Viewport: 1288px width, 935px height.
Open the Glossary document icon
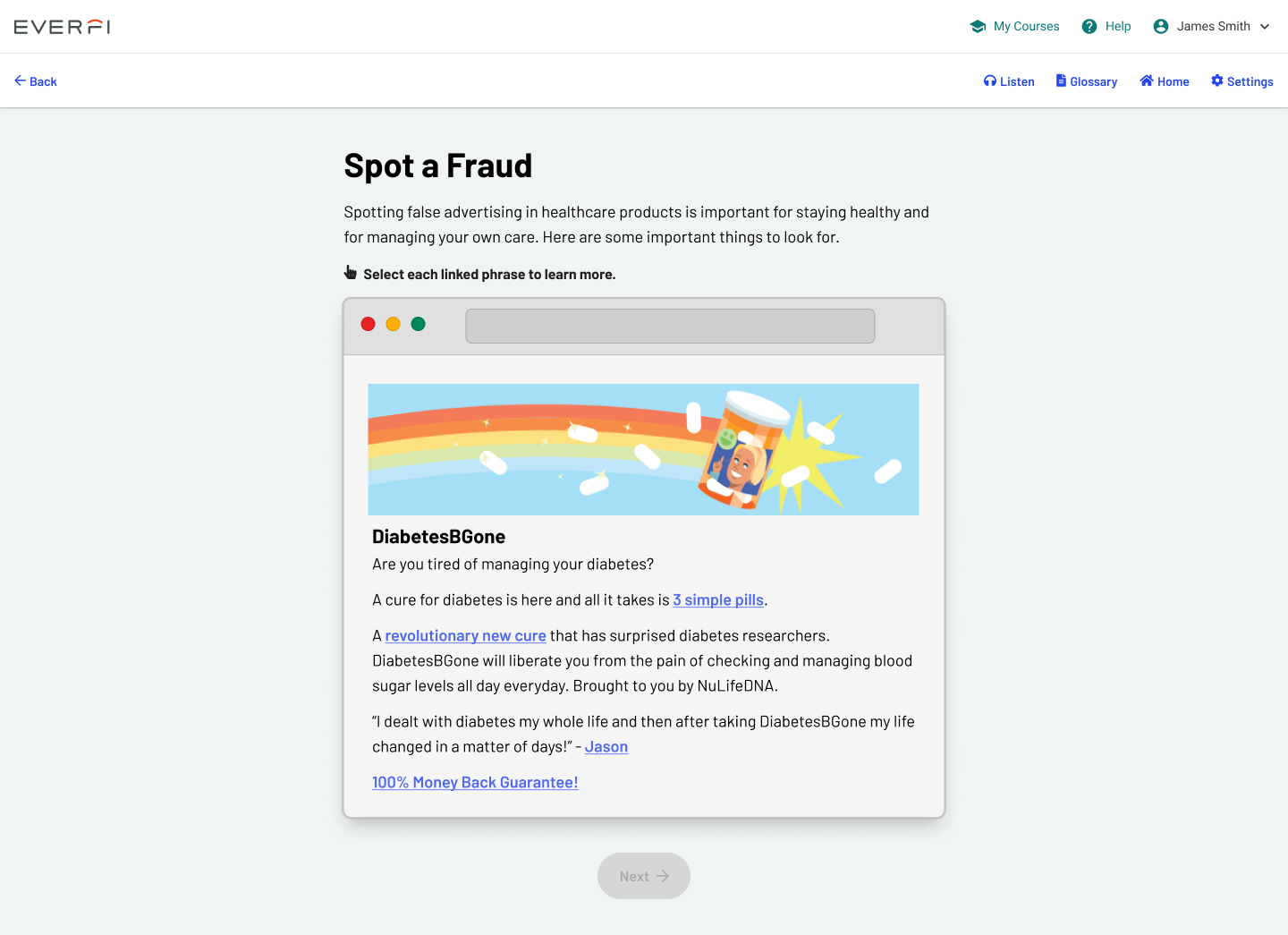click(1061, 81)
